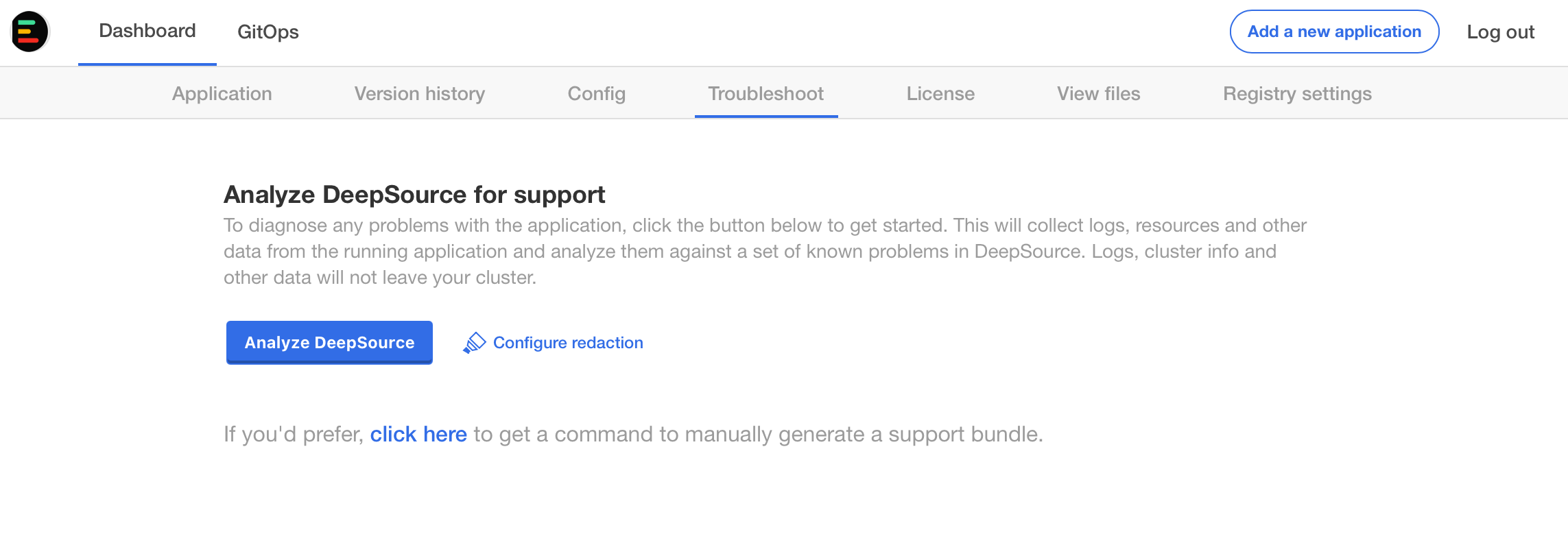The width and height of the screenshot is (1568, 558).
Task: Open the License sub-tab
Action: click(x=940, y=94)
